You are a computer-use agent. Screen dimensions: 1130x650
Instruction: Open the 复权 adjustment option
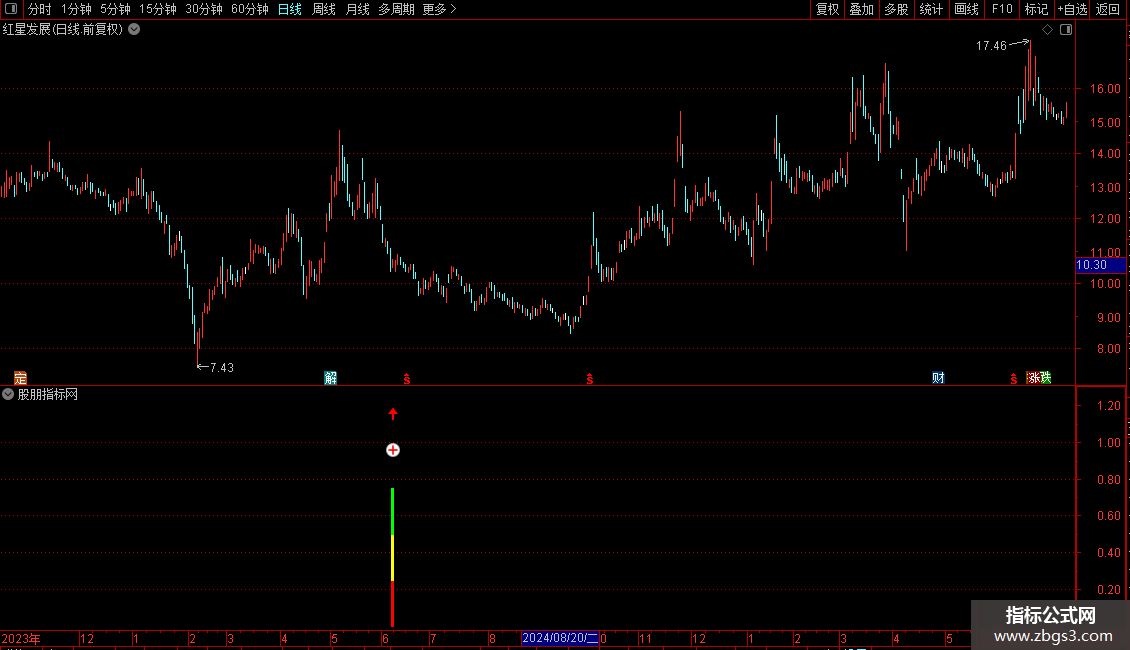click(827, 9)
